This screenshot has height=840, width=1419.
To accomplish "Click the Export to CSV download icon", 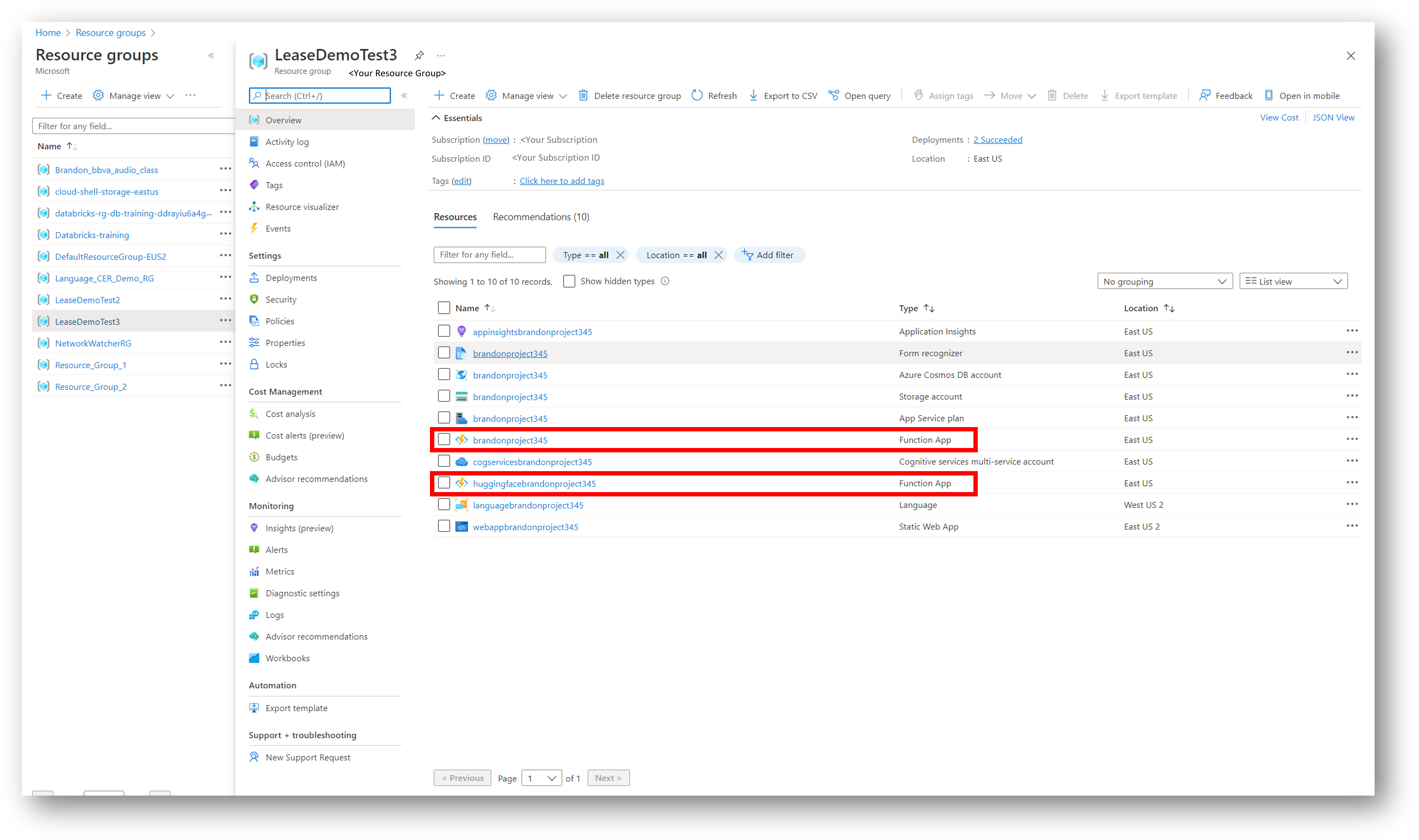I will click(753, 96).
